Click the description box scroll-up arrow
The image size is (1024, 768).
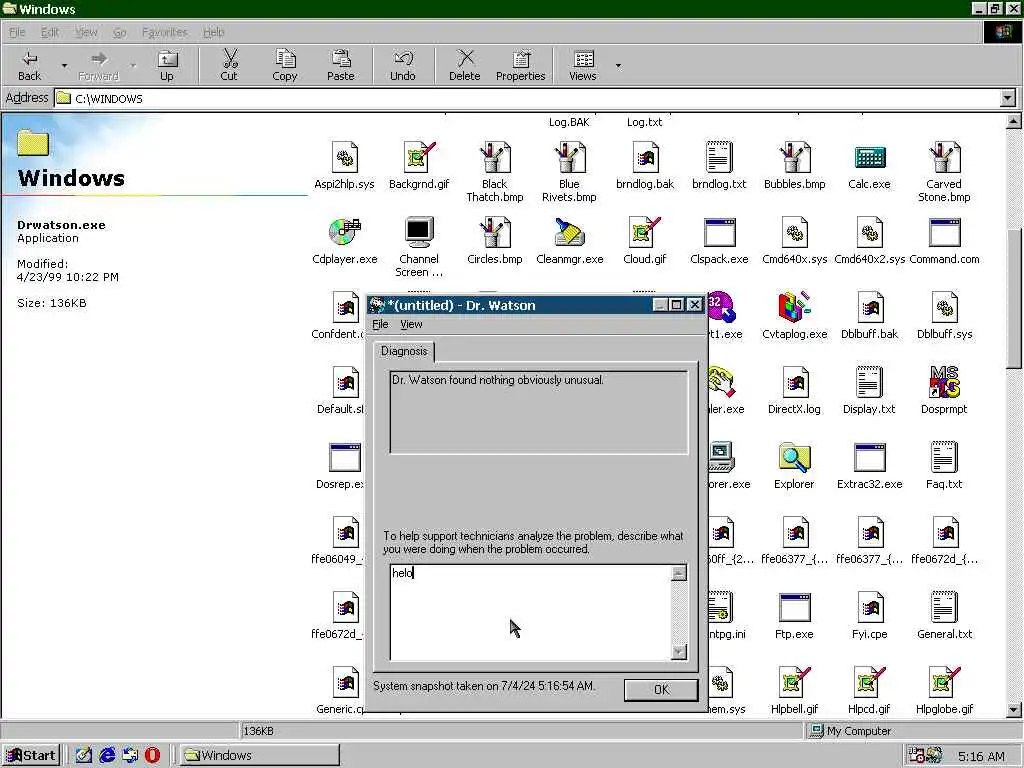pos(679,573)
